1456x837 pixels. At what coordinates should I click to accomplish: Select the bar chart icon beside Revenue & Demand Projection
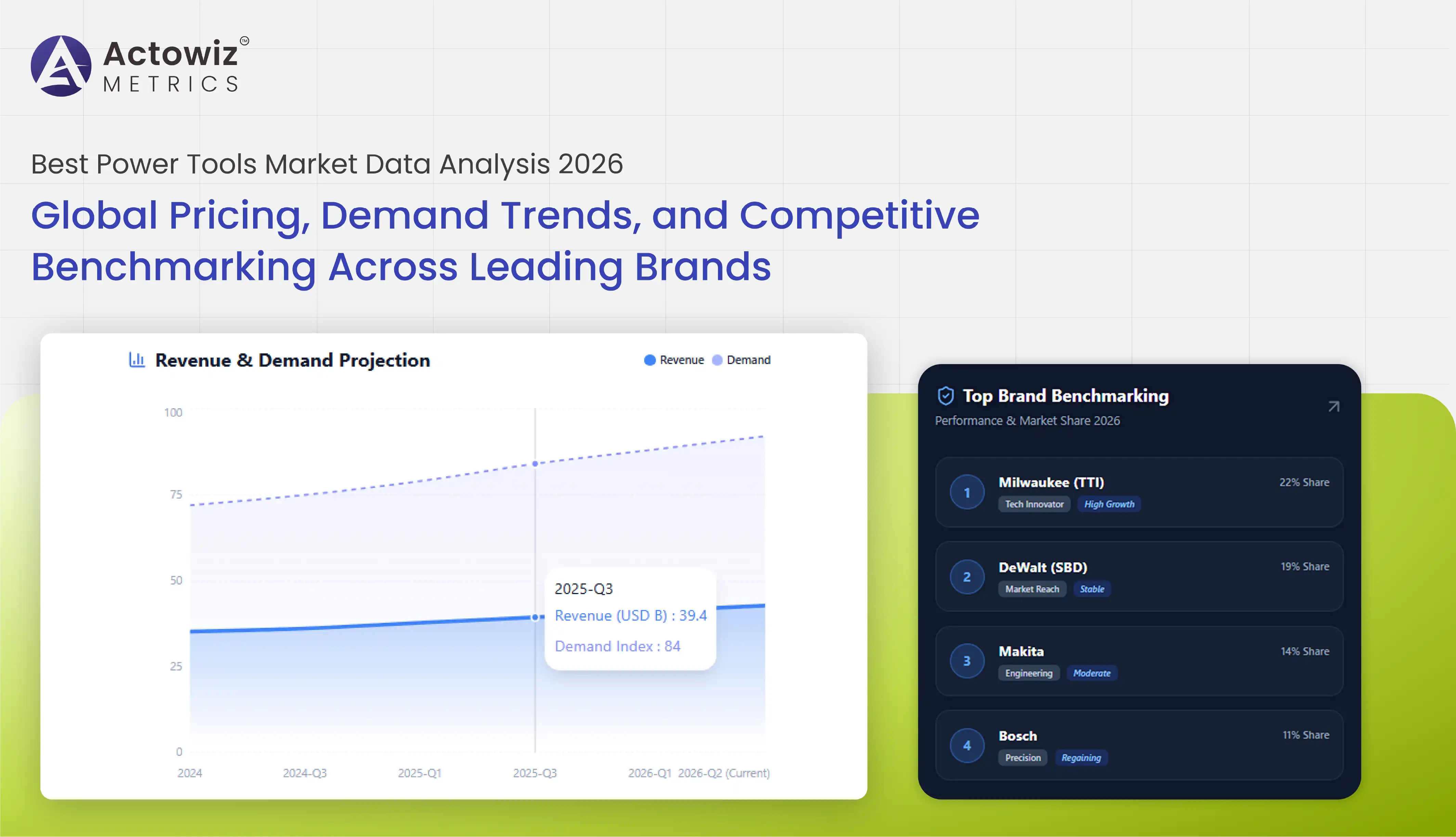pos(136,359)
